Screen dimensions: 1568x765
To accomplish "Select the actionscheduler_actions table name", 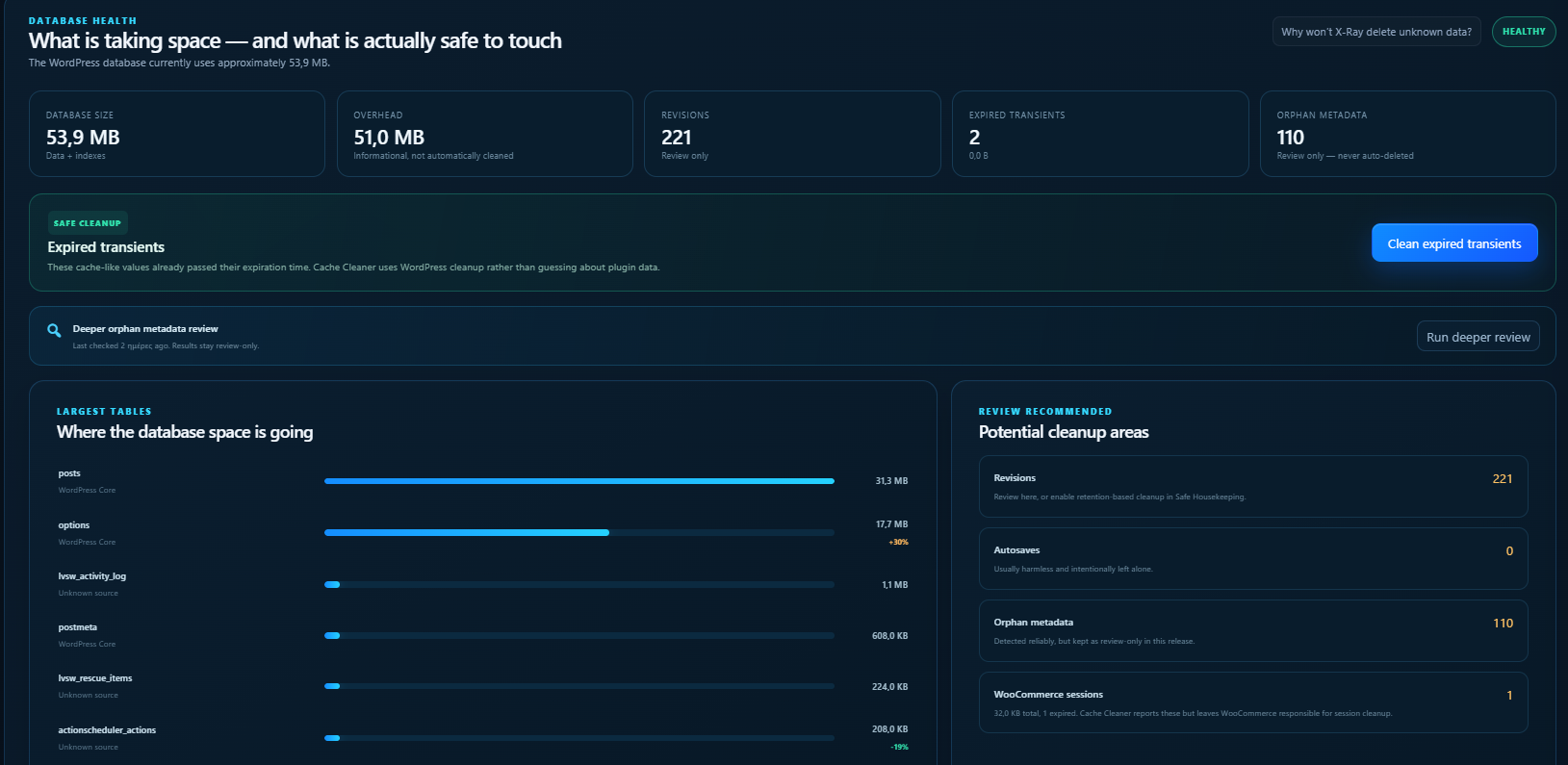I will [x=107, y=730].
